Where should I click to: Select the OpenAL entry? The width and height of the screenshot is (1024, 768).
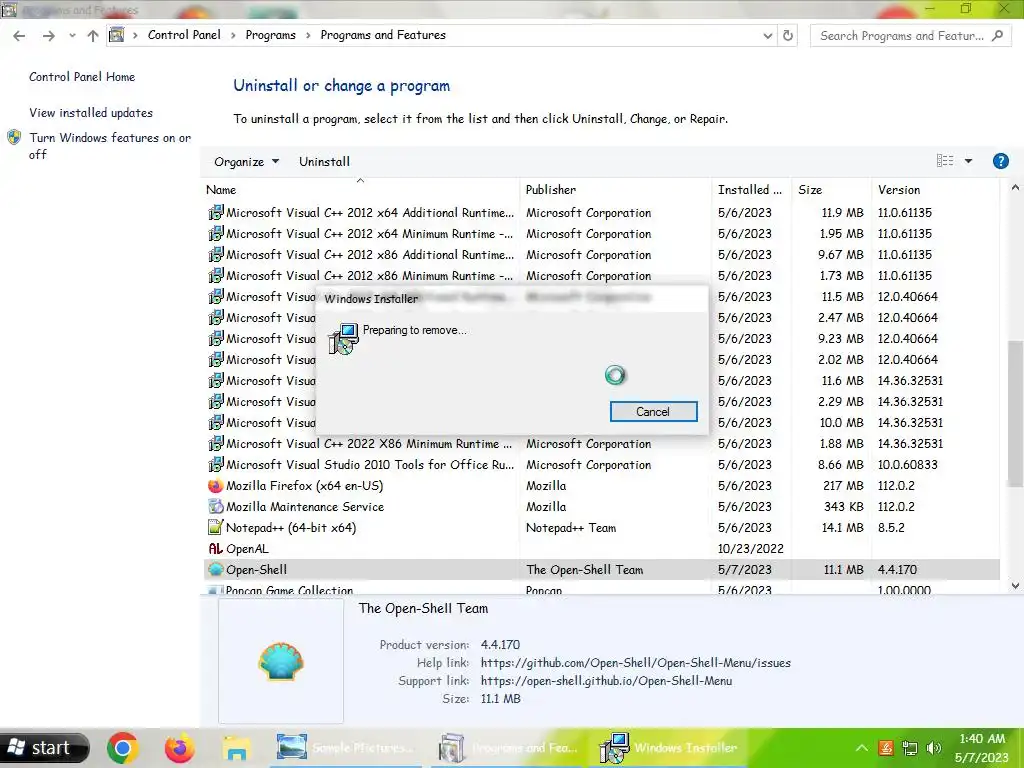tap(601, 549)
